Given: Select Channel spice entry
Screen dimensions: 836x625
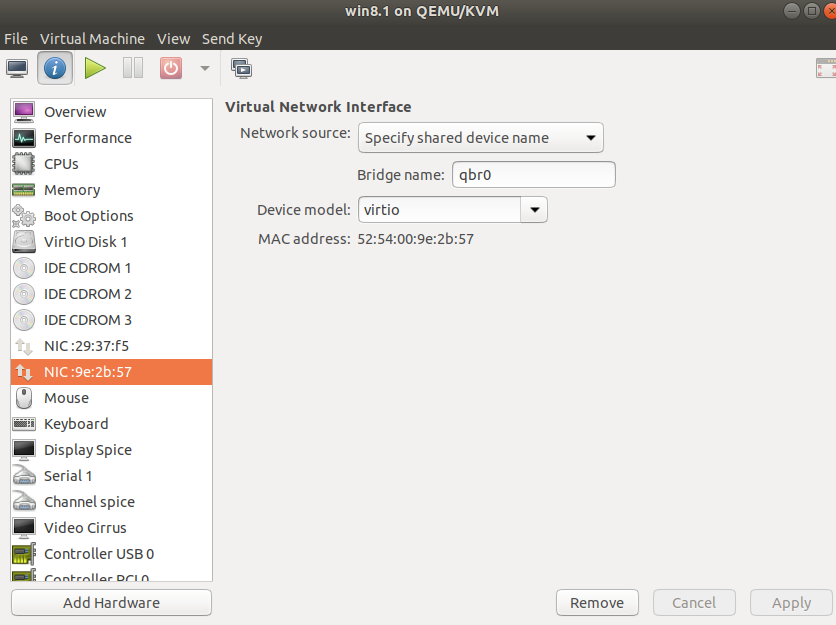Looking at the screenshot, I should click(111, 502).
